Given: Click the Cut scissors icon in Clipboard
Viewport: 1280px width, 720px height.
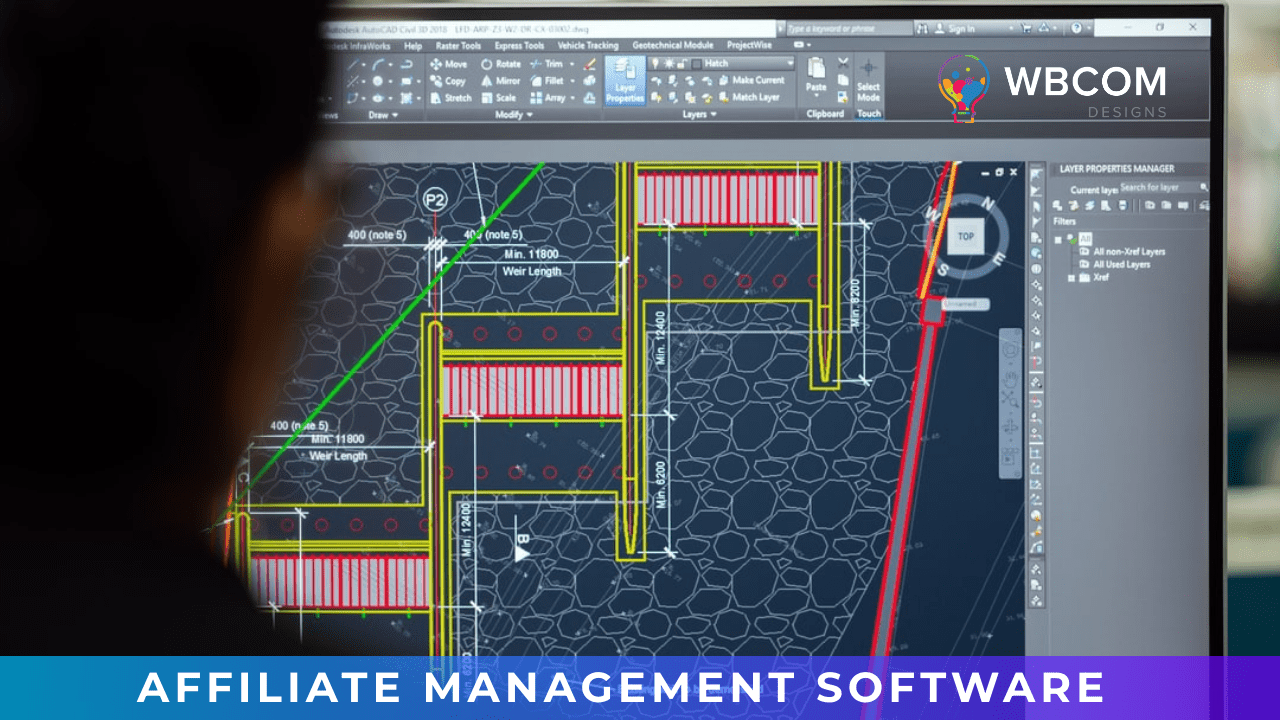Looking at the screenshot, I should [x=843, y=63].
